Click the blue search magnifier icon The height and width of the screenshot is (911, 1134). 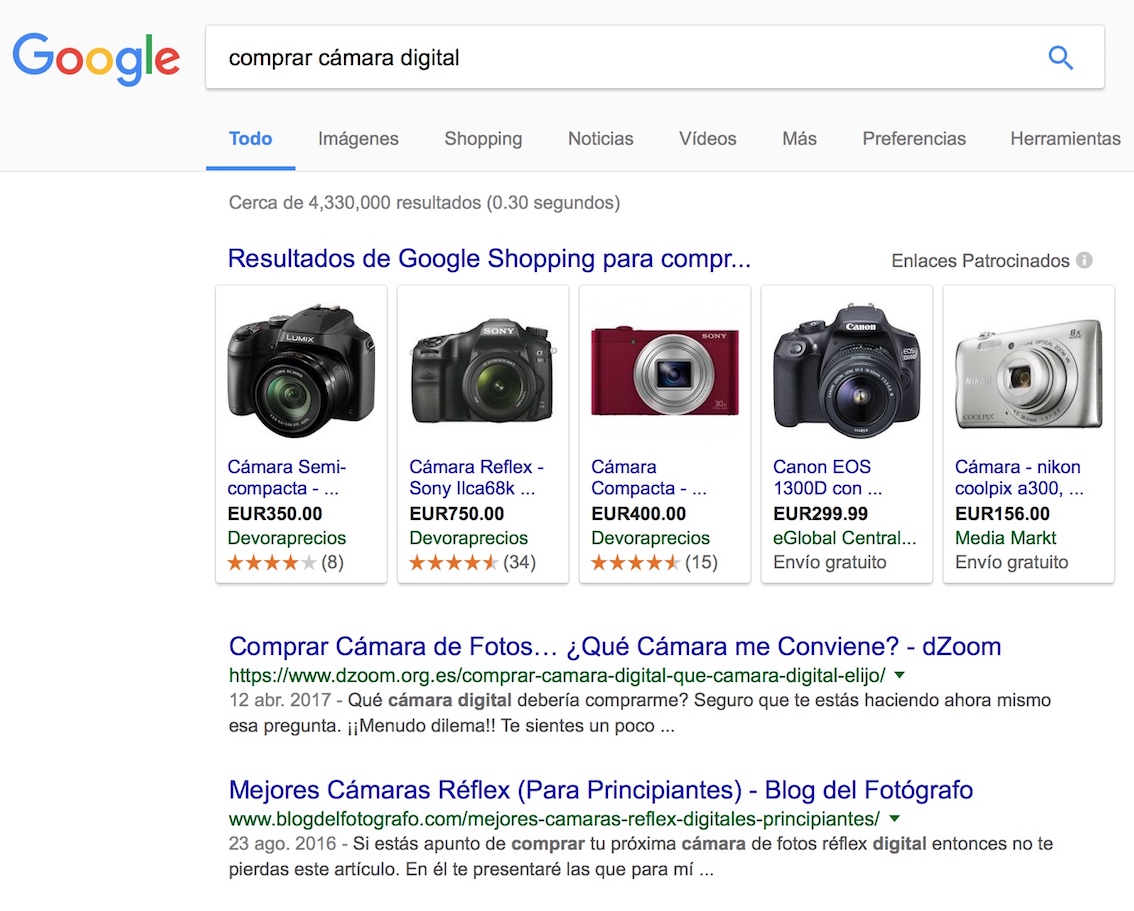point(1060,58)
